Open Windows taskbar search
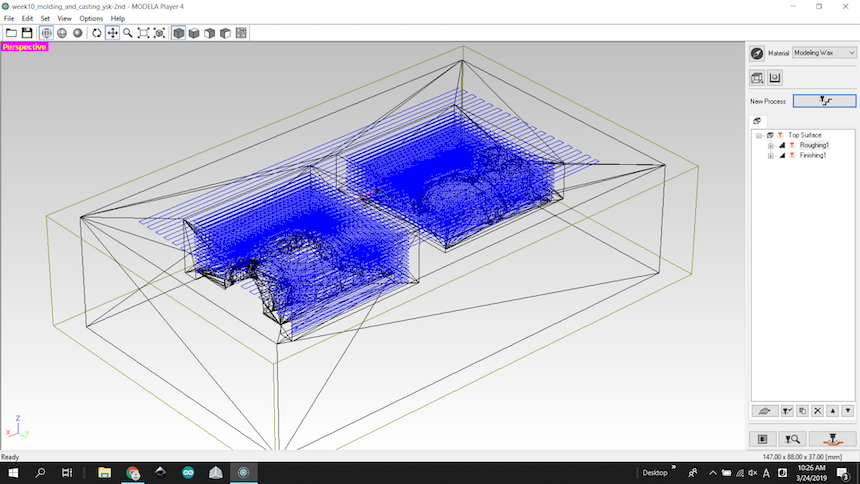Screen dimensions: 860x484 tap(40, 472)
